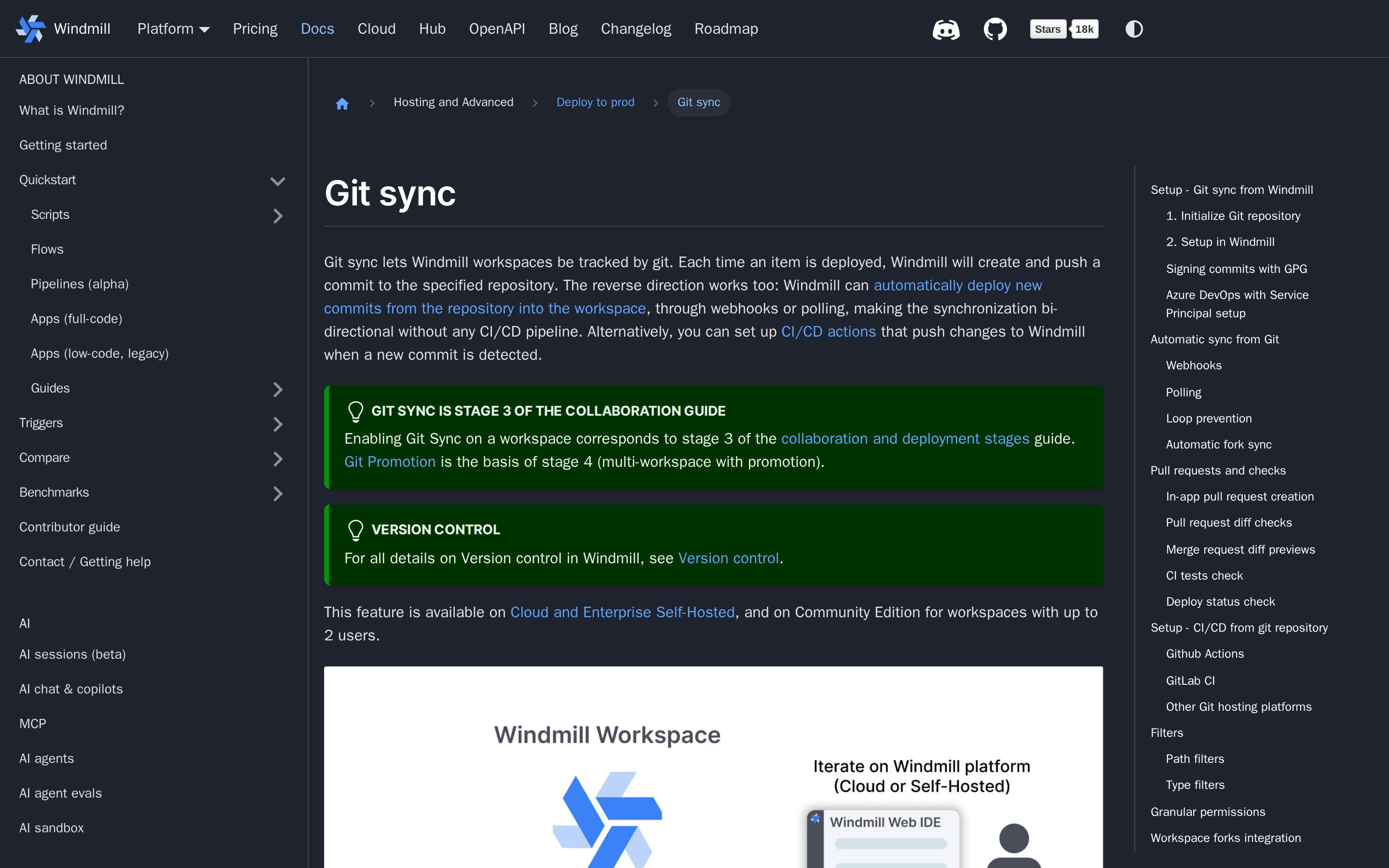Click the GitHub Stars button
The height and width of the screenshot is (868, 1389).
point(1048,29)
